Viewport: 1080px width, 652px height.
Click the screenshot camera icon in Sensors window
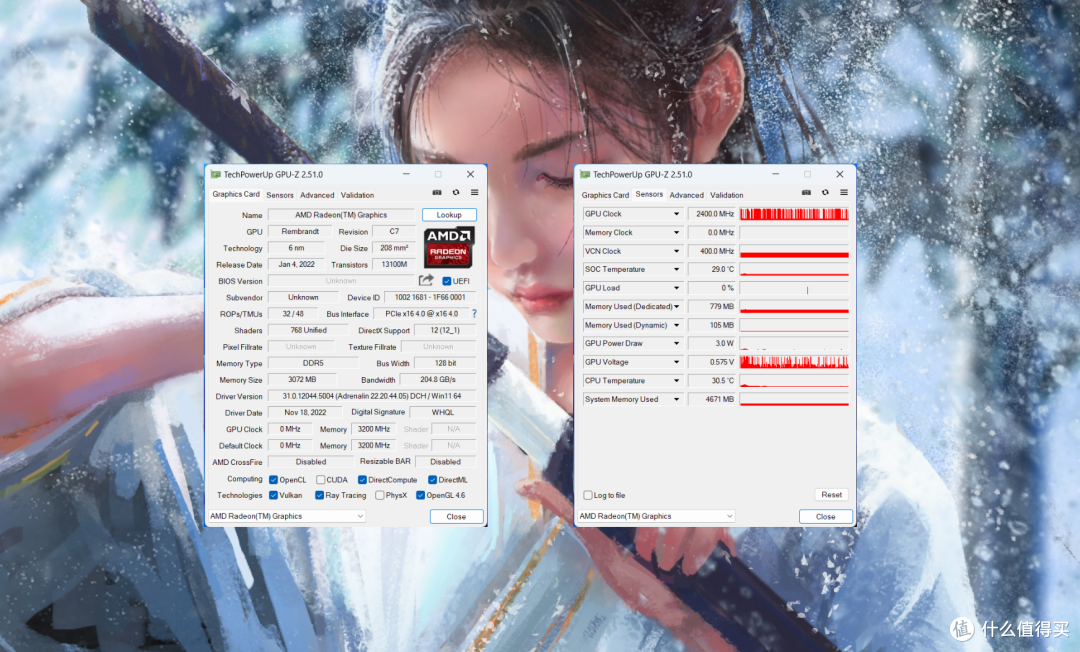pyautogui.click(x=807, y=193)
